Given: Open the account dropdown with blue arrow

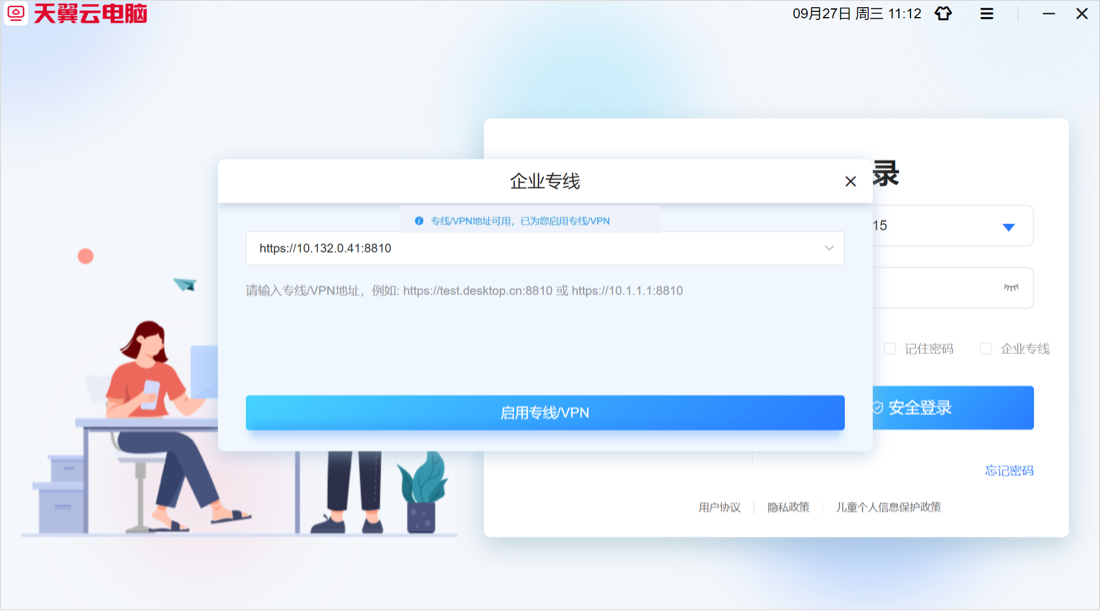Looking at the screenshot, I should [1009, 225].
